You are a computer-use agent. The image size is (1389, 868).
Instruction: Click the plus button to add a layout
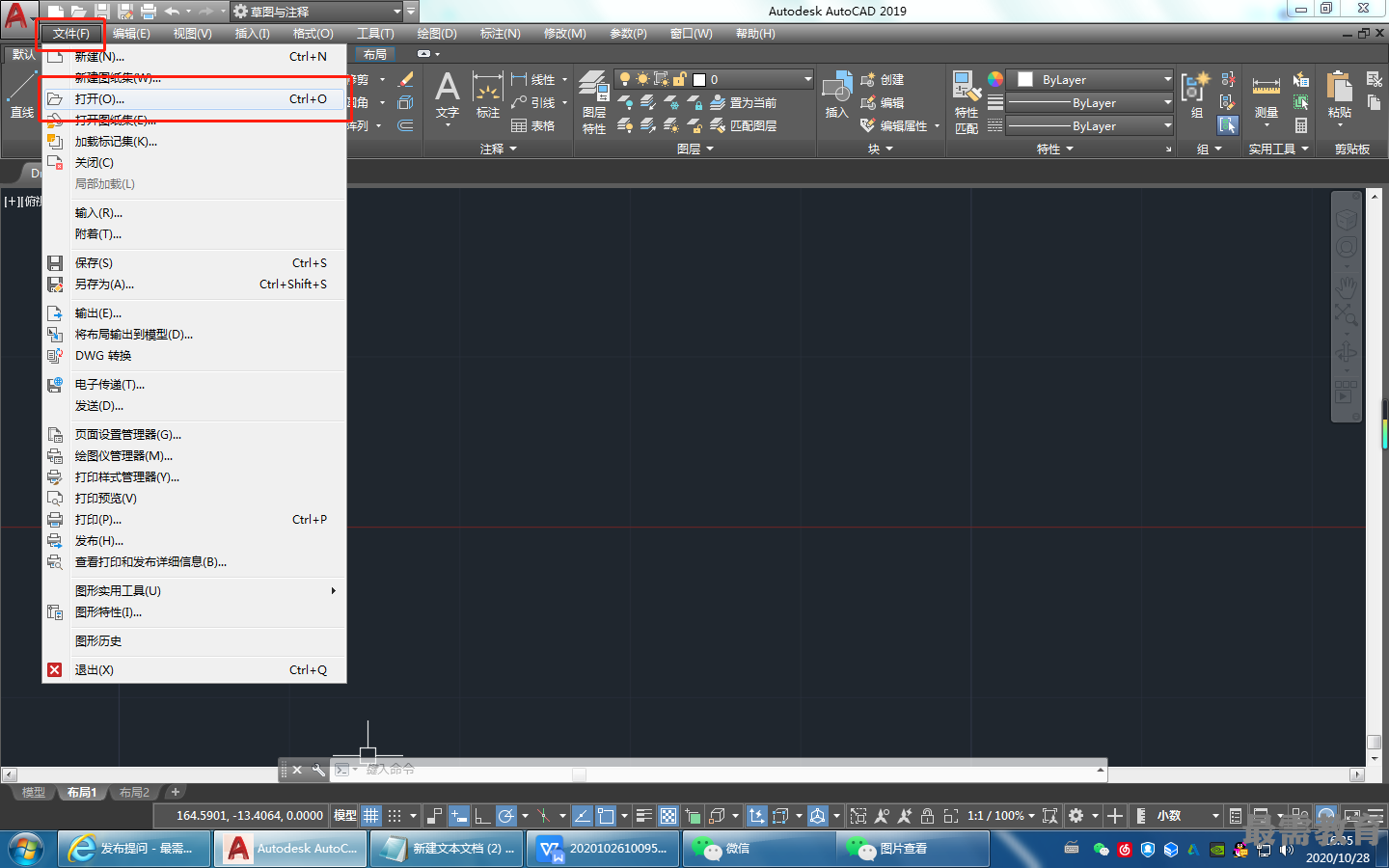click(175, 792)
